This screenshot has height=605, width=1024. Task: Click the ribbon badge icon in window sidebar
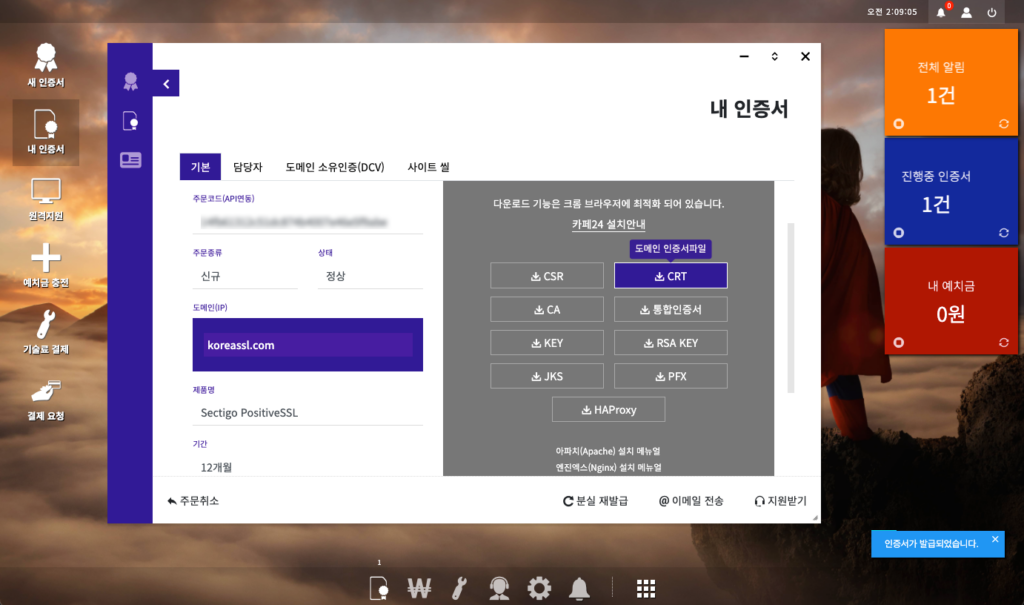click(131, 81)
